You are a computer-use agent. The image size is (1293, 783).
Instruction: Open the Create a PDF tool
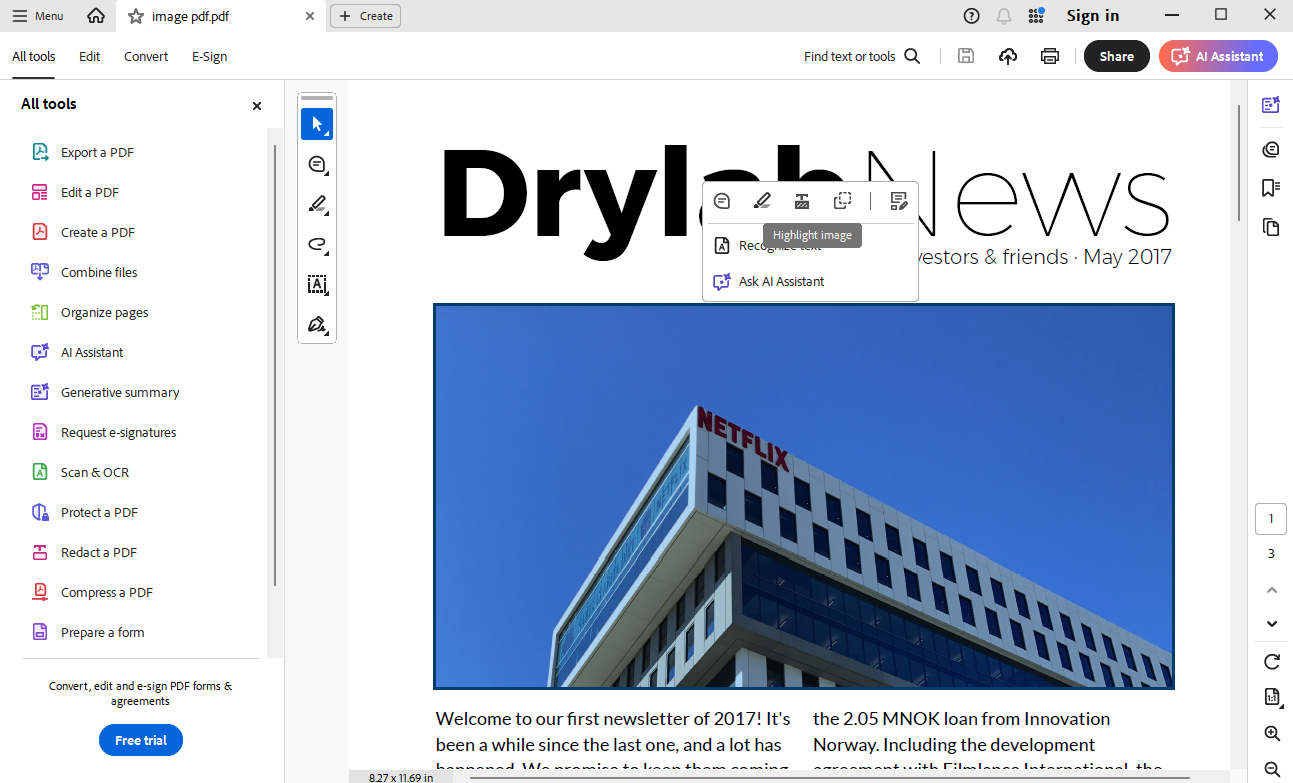[x=97, y=233]
